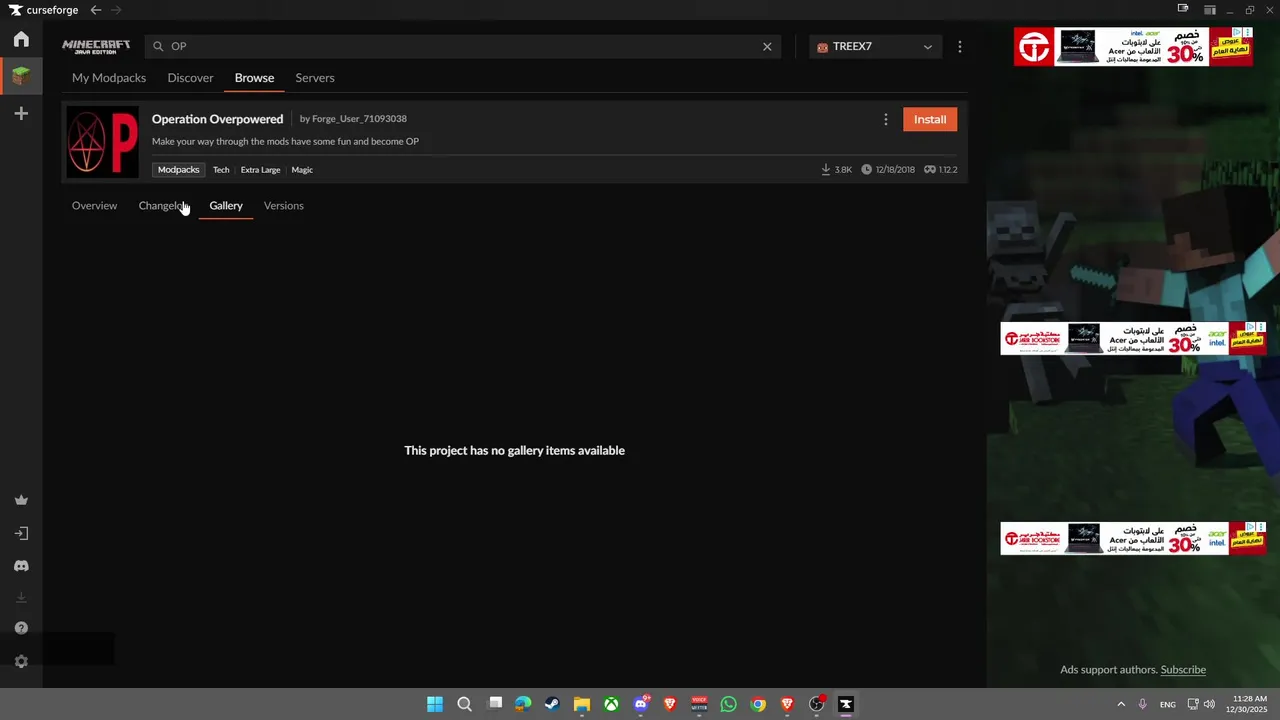Open the modpack's three-dot options menu

pos(885,120)
